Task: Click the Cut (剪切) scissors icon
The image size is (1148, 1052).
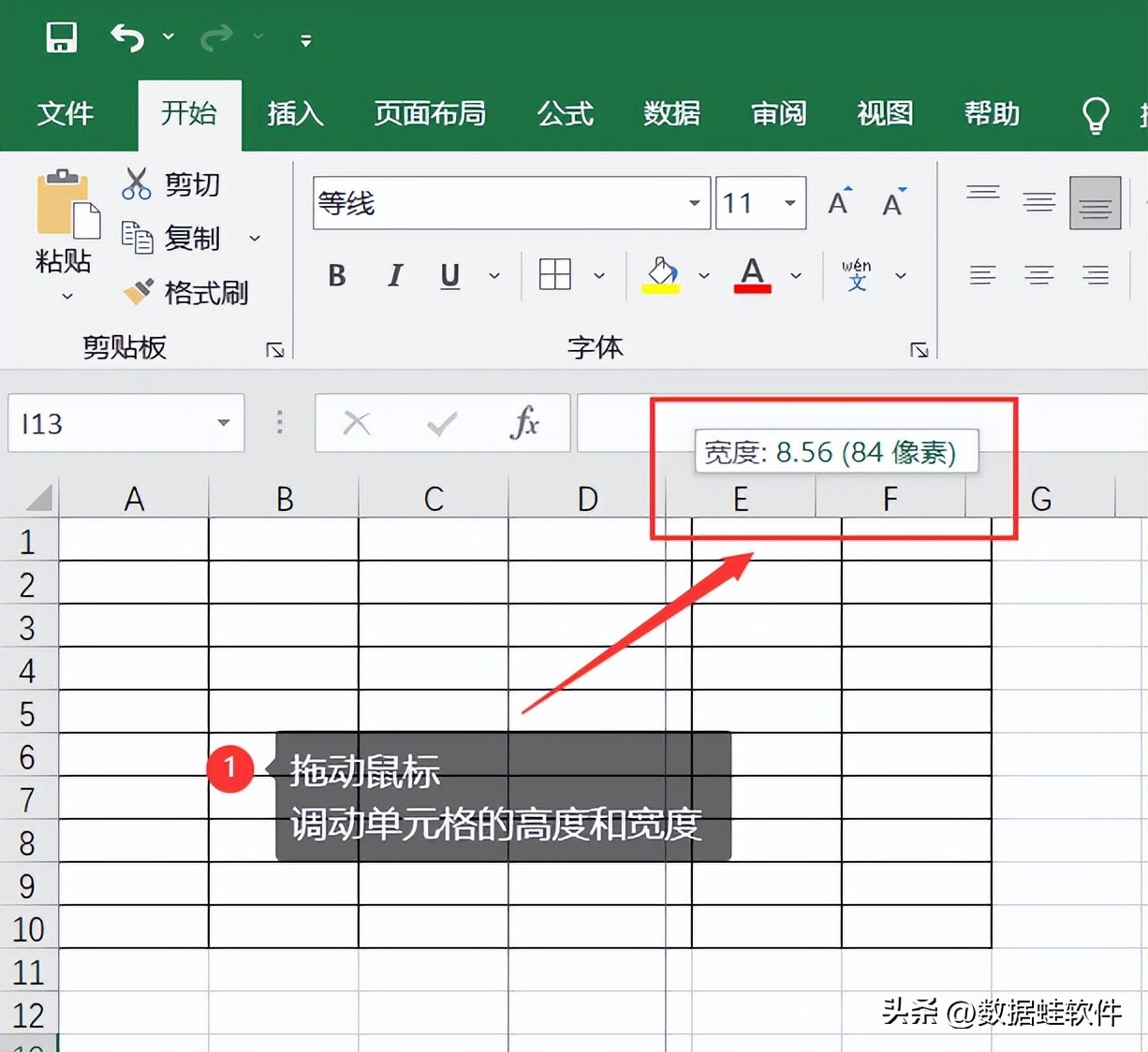Action: pos(137,183)
